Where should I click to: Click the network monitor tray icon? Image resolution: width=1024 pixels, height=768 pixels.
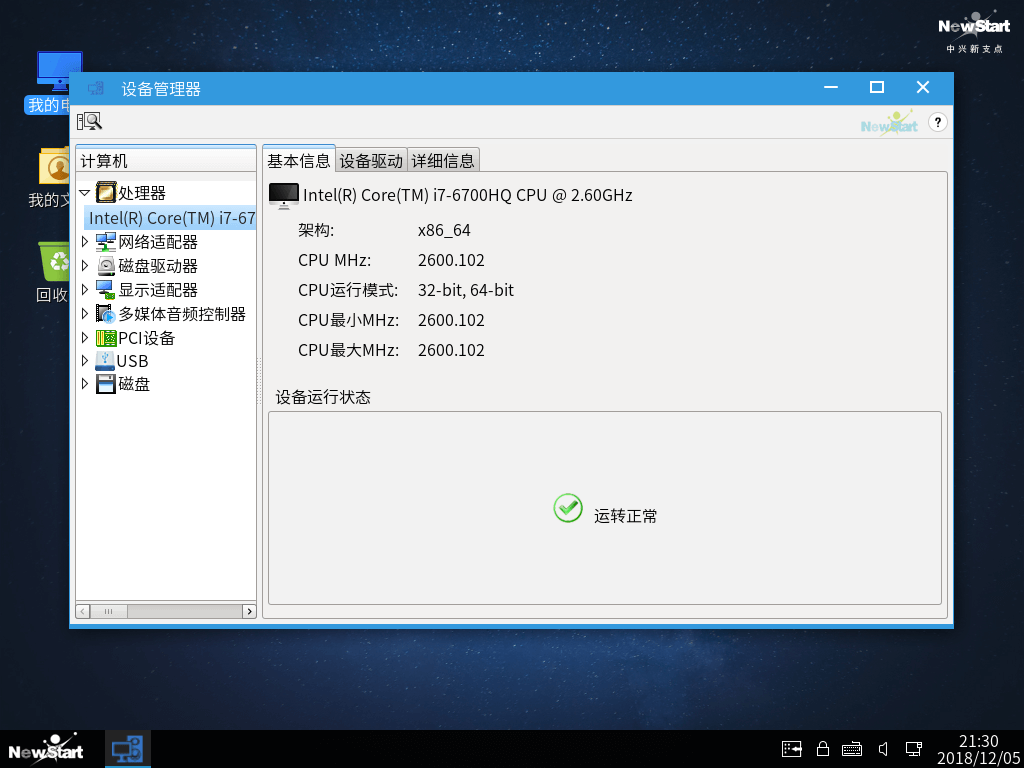pos(913,748)
